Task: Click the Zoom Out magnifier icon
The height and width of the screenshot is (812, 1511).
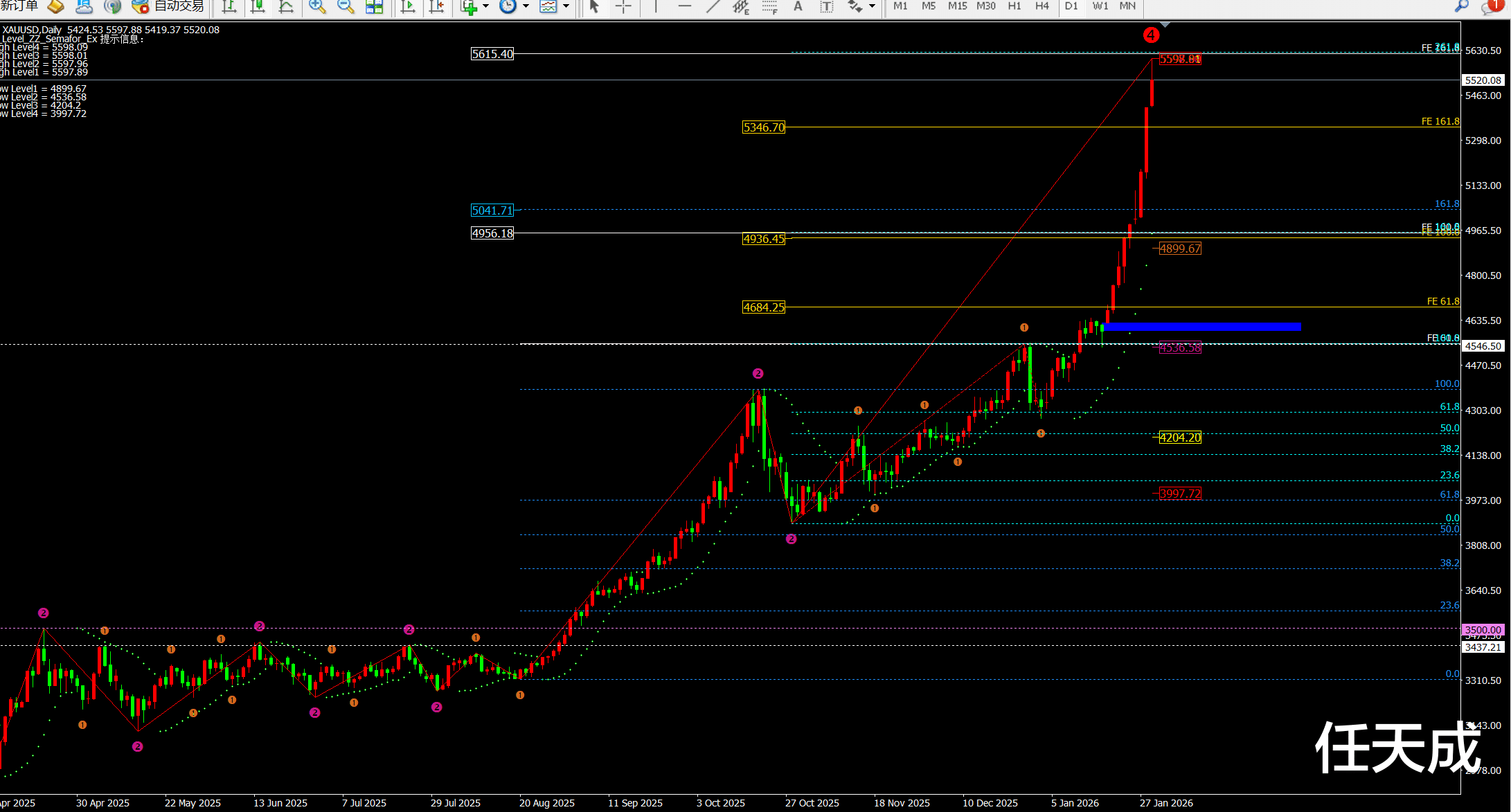Action: pos(345,6)
